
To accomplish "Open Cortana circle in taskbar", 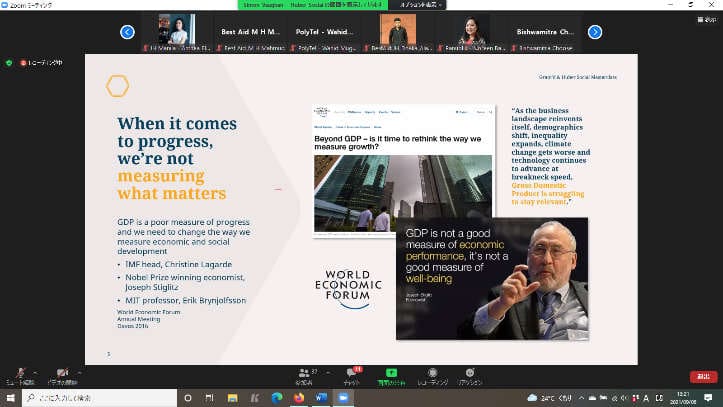I will 188,398.
